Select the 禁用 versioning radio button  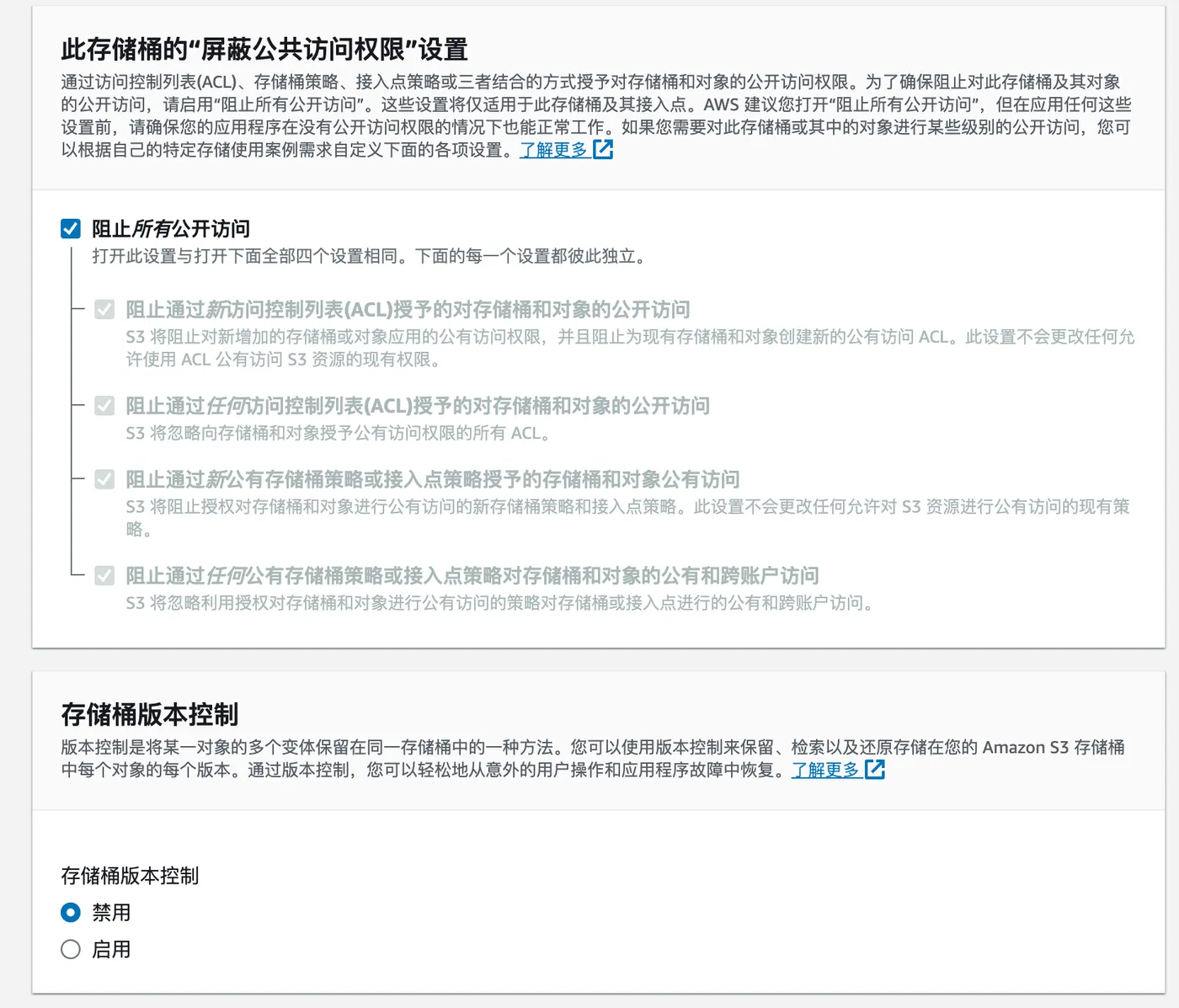pyautogui.click(x=71, y=912)
